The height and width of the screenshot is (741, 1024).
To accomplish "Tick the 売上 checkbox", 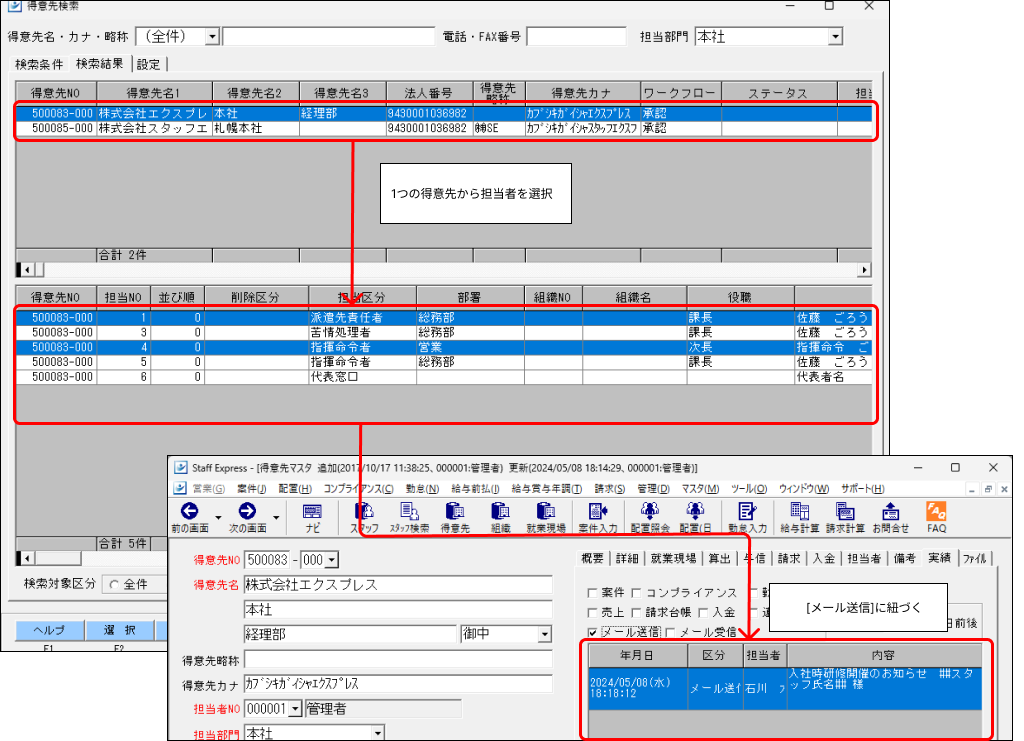I will click(x=592, y=612).
